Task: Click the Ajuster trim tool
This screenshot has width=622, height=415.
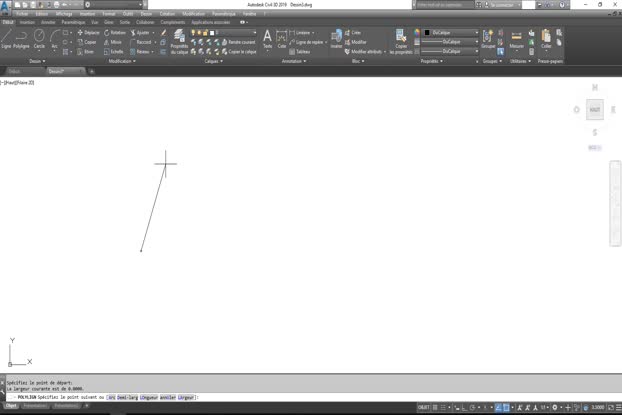Action: pyautogui.click(x=140, y=33)
